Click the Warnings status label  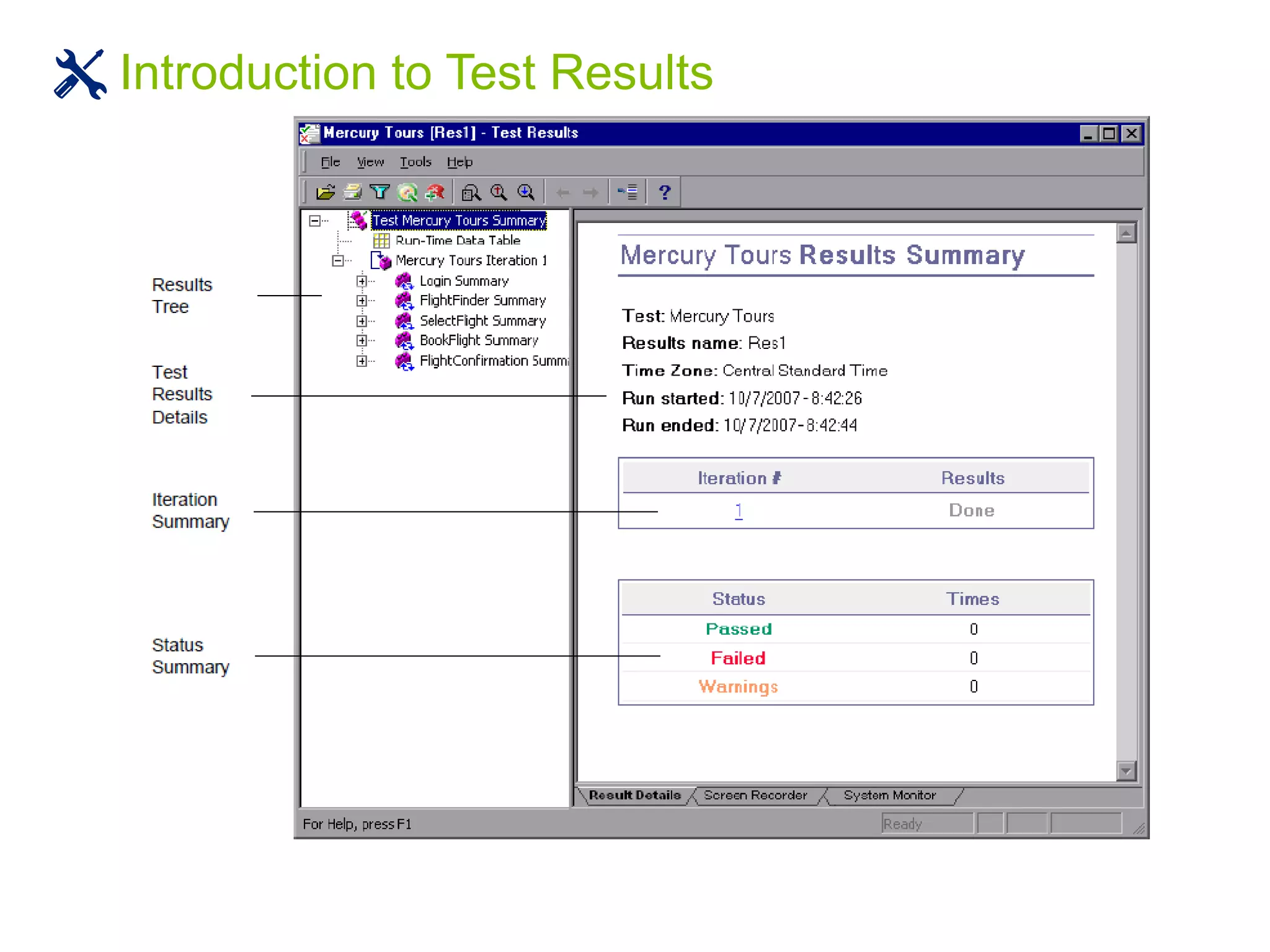pyautogui.click(x=738, y=687)
